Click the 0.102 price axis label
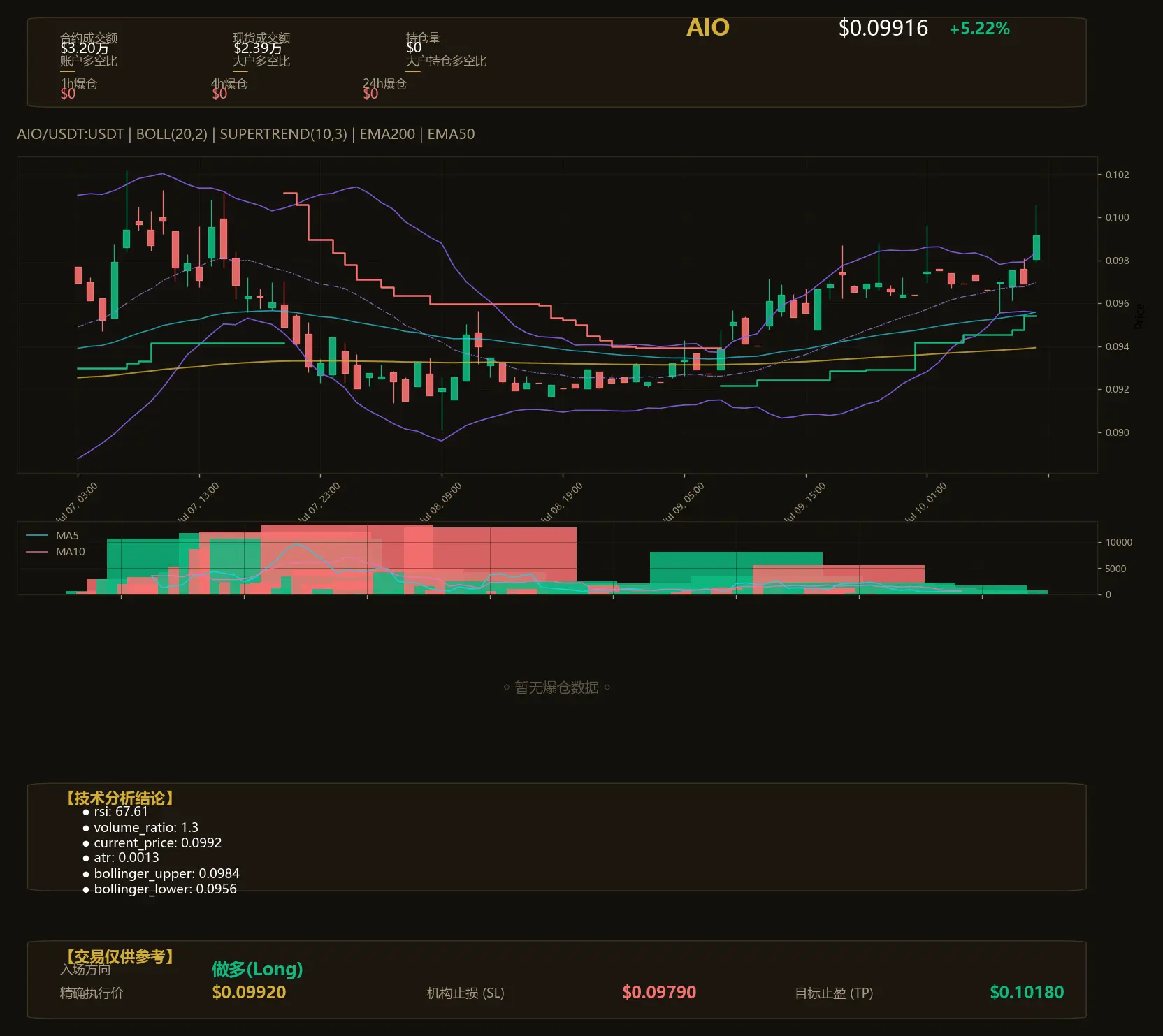This screenshot has height=1036, width=1163. click(1117, 175)
